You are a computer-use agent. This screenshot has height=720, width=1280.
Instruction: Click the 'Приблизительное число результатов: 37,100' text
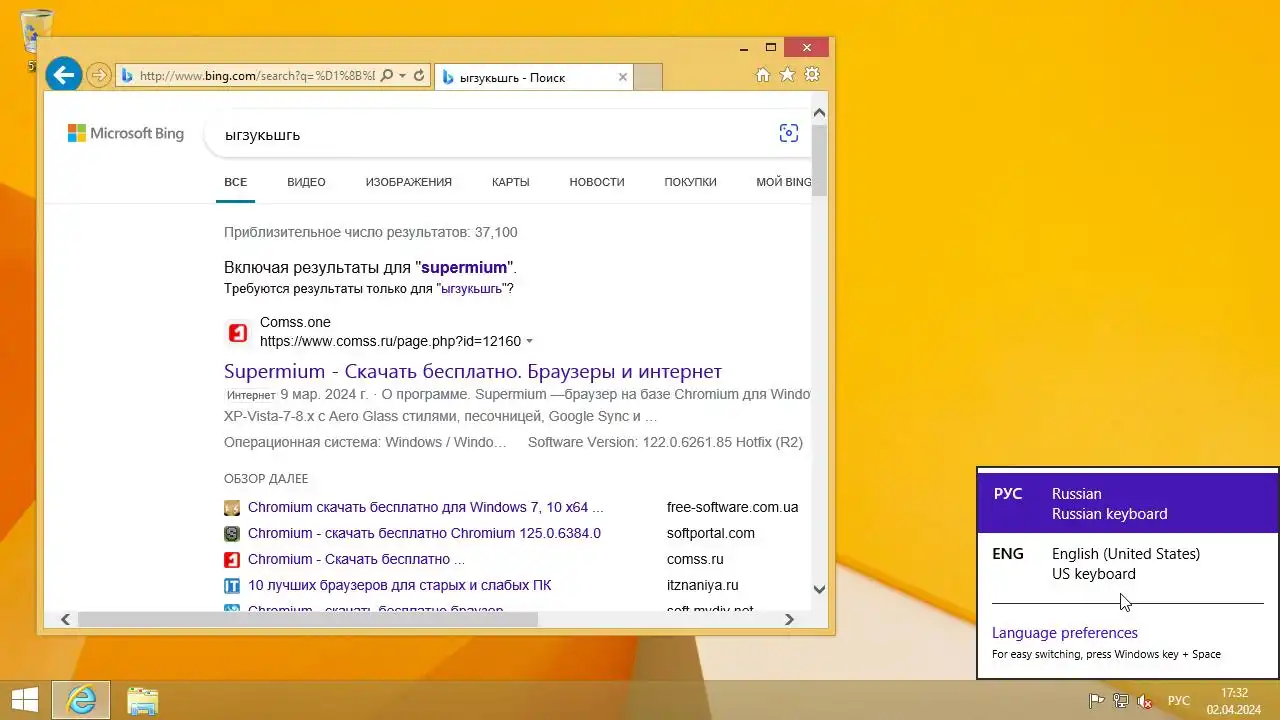371,232
